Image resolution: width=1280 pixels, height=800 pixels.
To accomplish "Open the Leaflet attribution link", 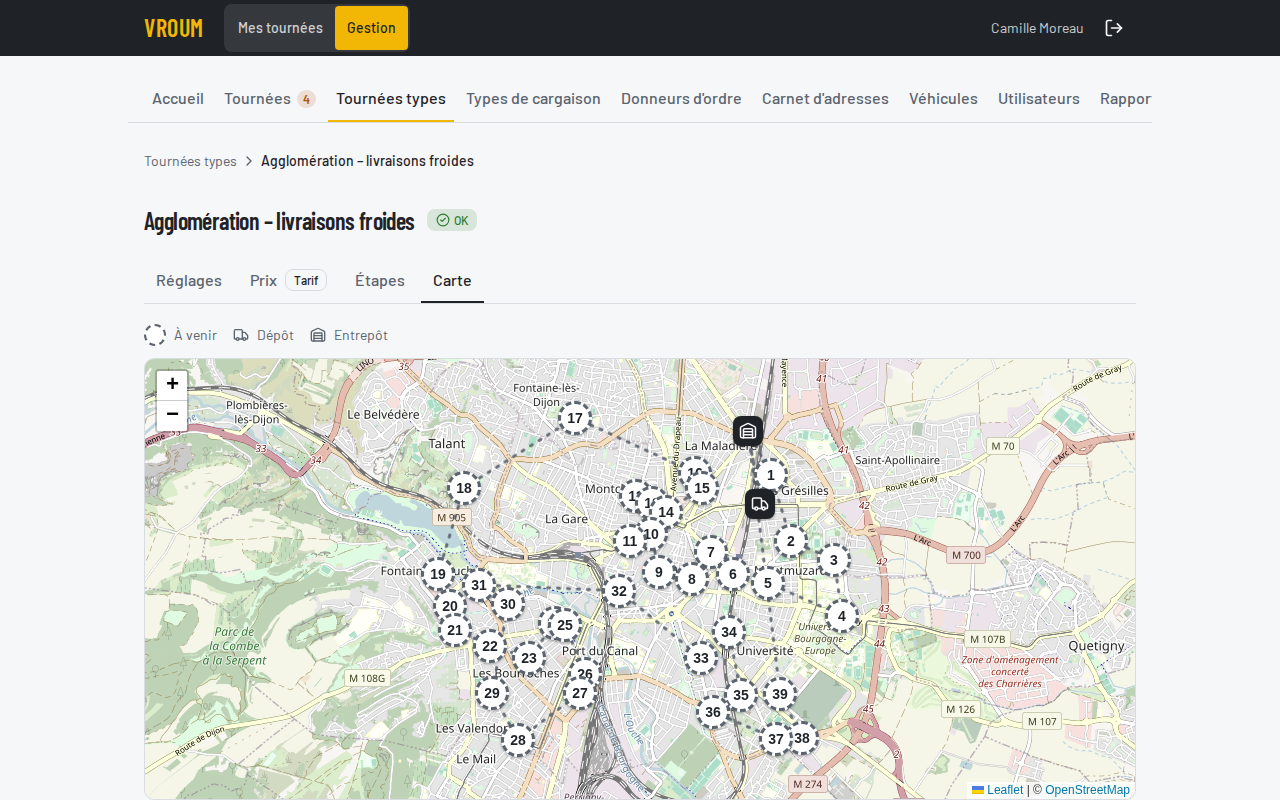I will (997, 790).
